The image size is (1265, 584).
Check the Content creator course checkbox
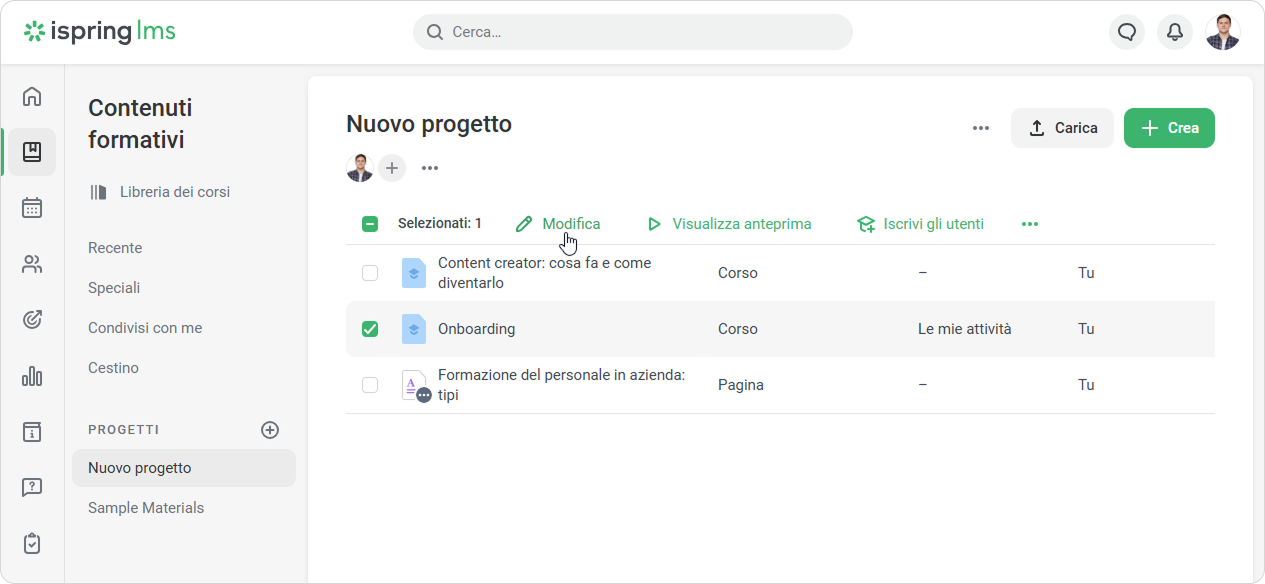tap(370, 273)
